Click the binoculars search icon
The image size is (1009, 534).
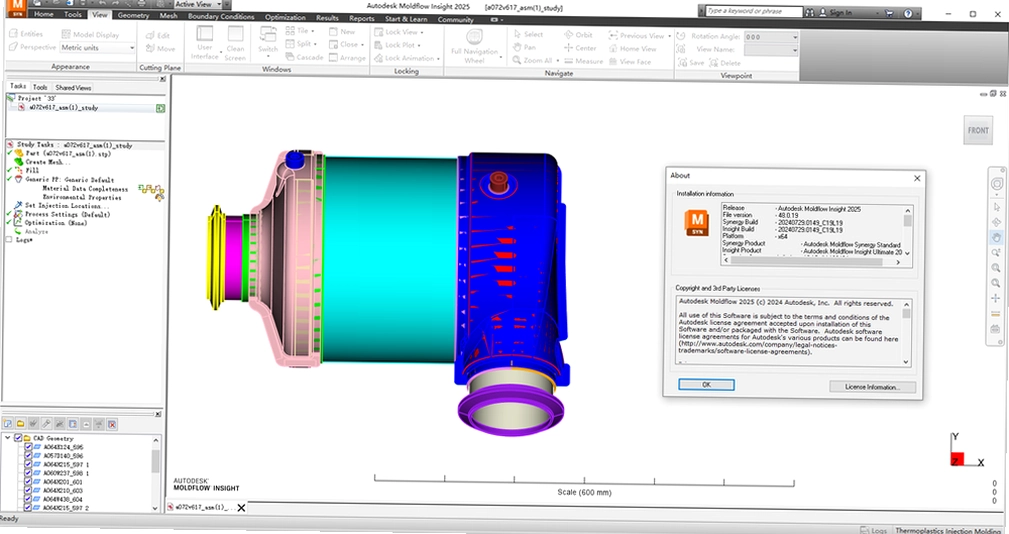(809, 12)
